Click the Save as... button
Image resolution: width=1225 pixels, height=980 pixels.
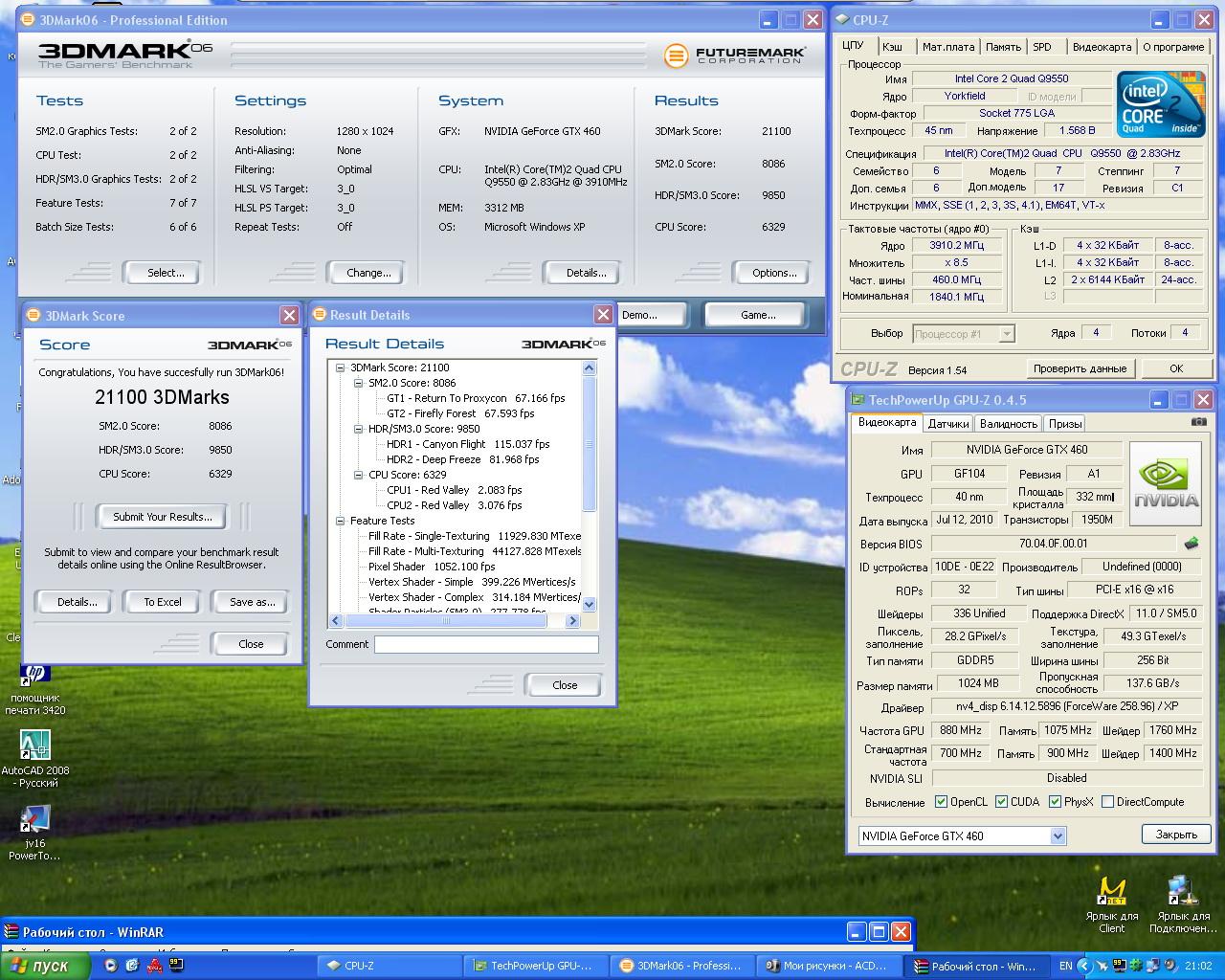[252, 602]
